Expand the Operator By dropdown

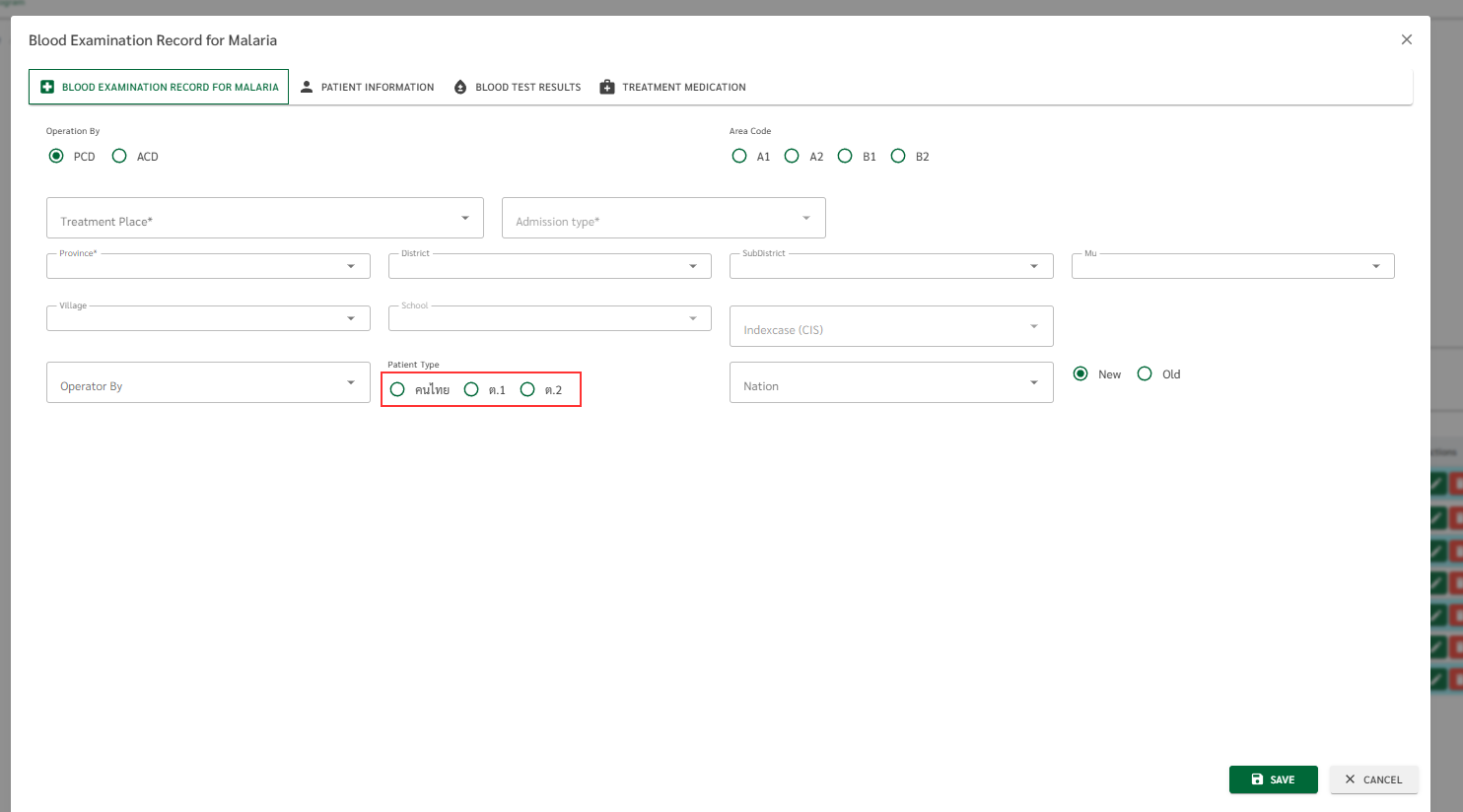click(x=208, y=382)
